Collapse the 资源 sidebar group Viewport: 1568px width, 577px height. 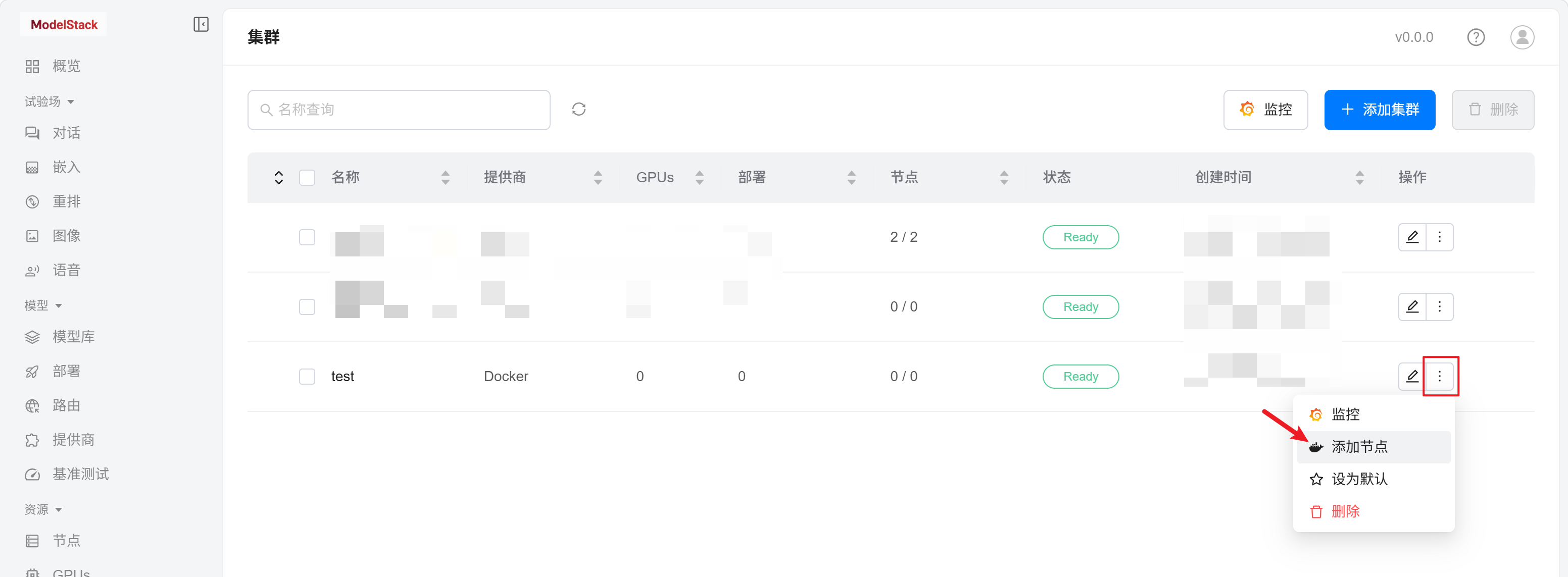point(43,509)
